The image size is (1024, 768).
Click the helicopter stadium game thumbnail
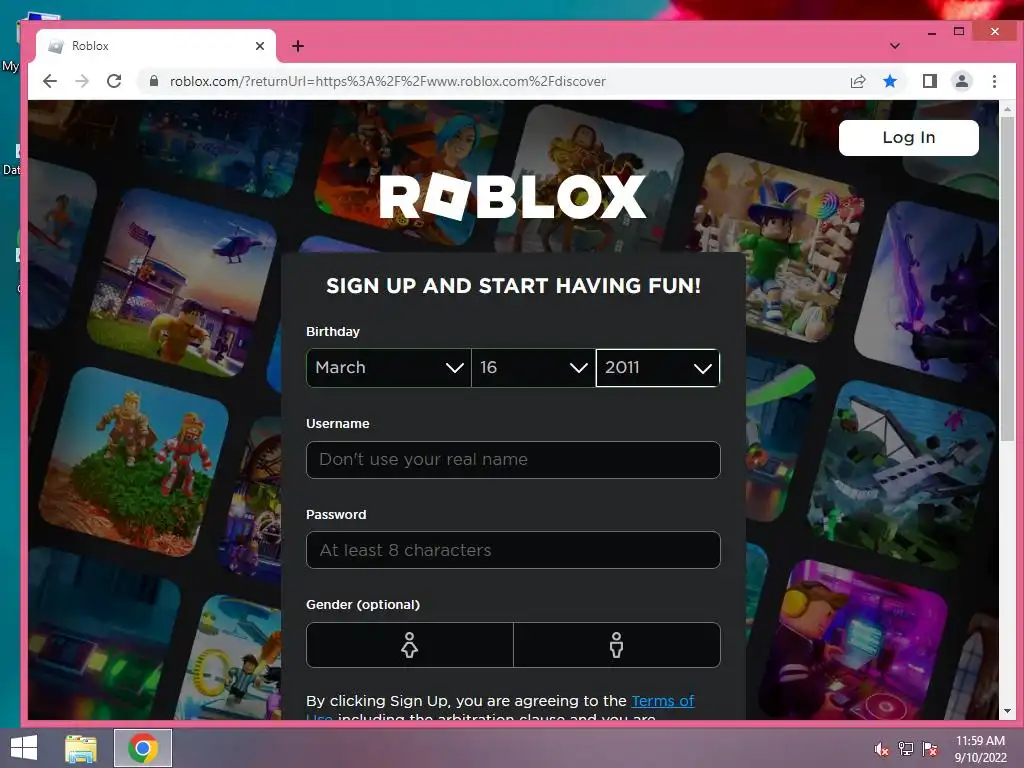pyautogui.click(x=182, y=282)
